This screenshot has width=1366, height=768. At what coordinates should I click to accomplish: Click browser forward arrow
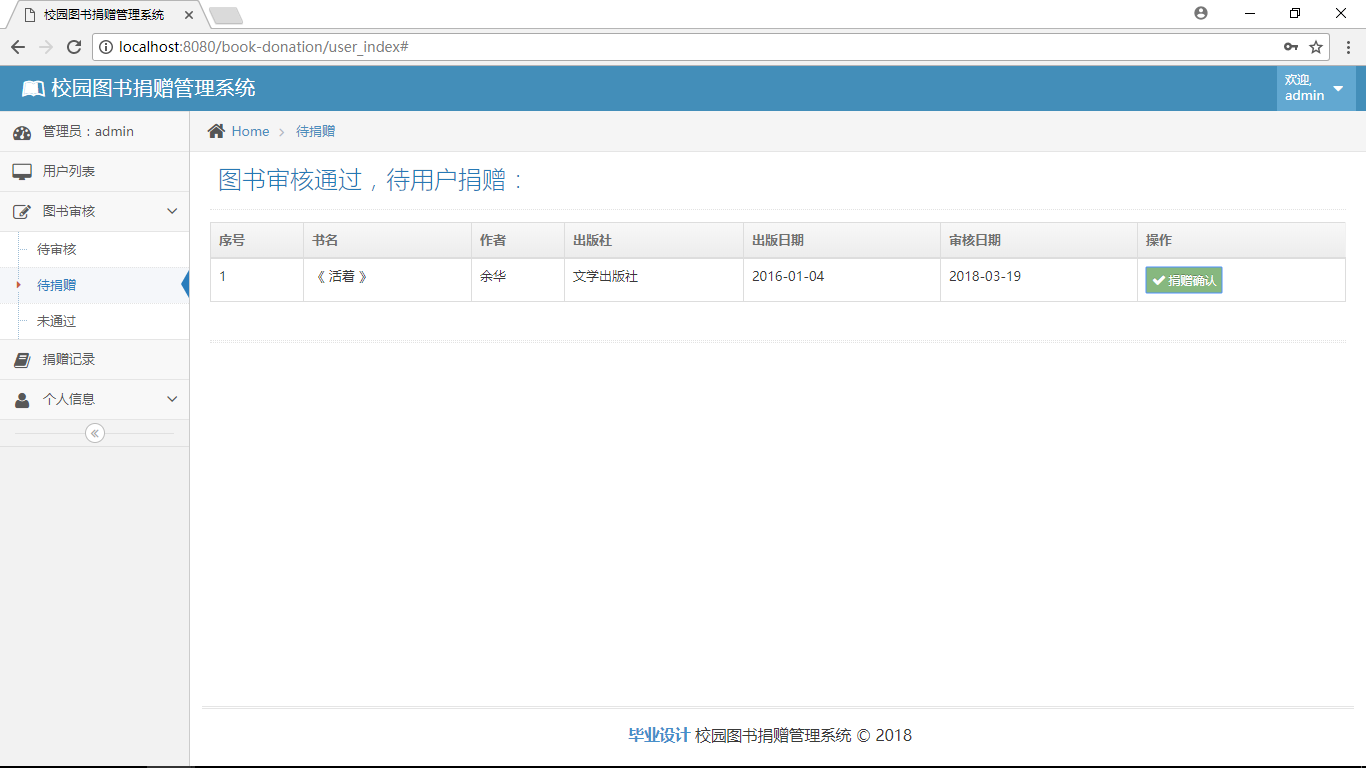(x=46, y=47)
